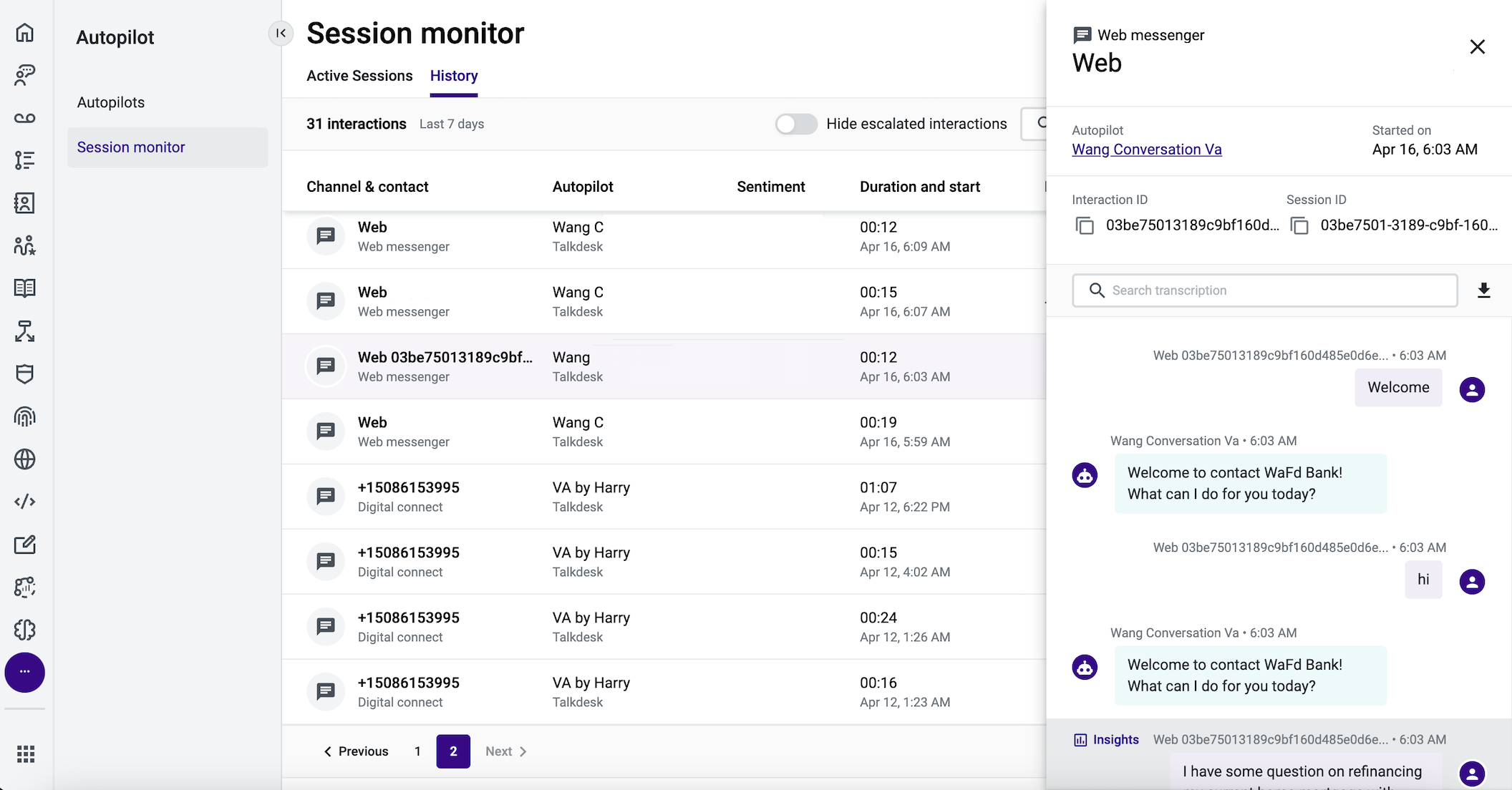Switch to Active Sessions tab

[x=359, y=76]
